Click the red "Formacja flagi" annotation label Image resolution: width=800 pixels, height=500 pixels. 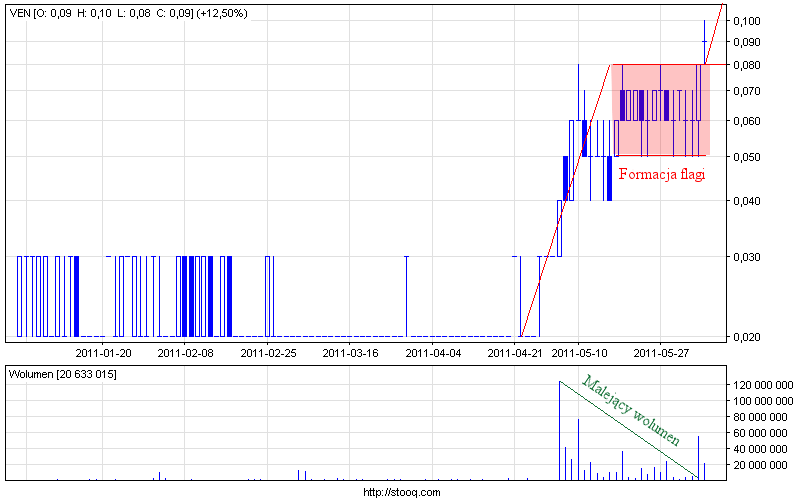click(x=662, y=174)
